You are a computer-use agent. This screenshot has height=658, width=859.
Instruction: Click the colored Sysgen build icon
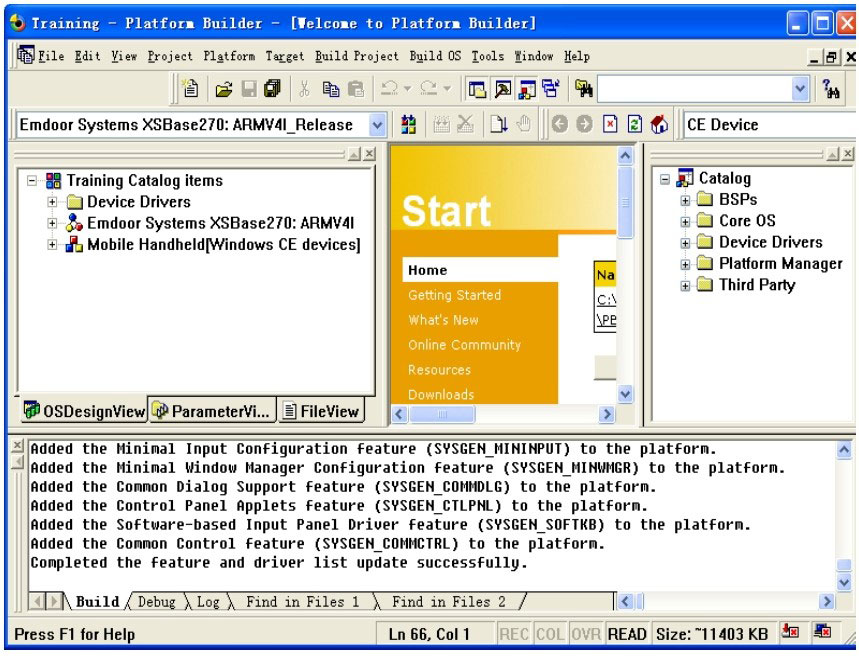[x=408, y=125]
